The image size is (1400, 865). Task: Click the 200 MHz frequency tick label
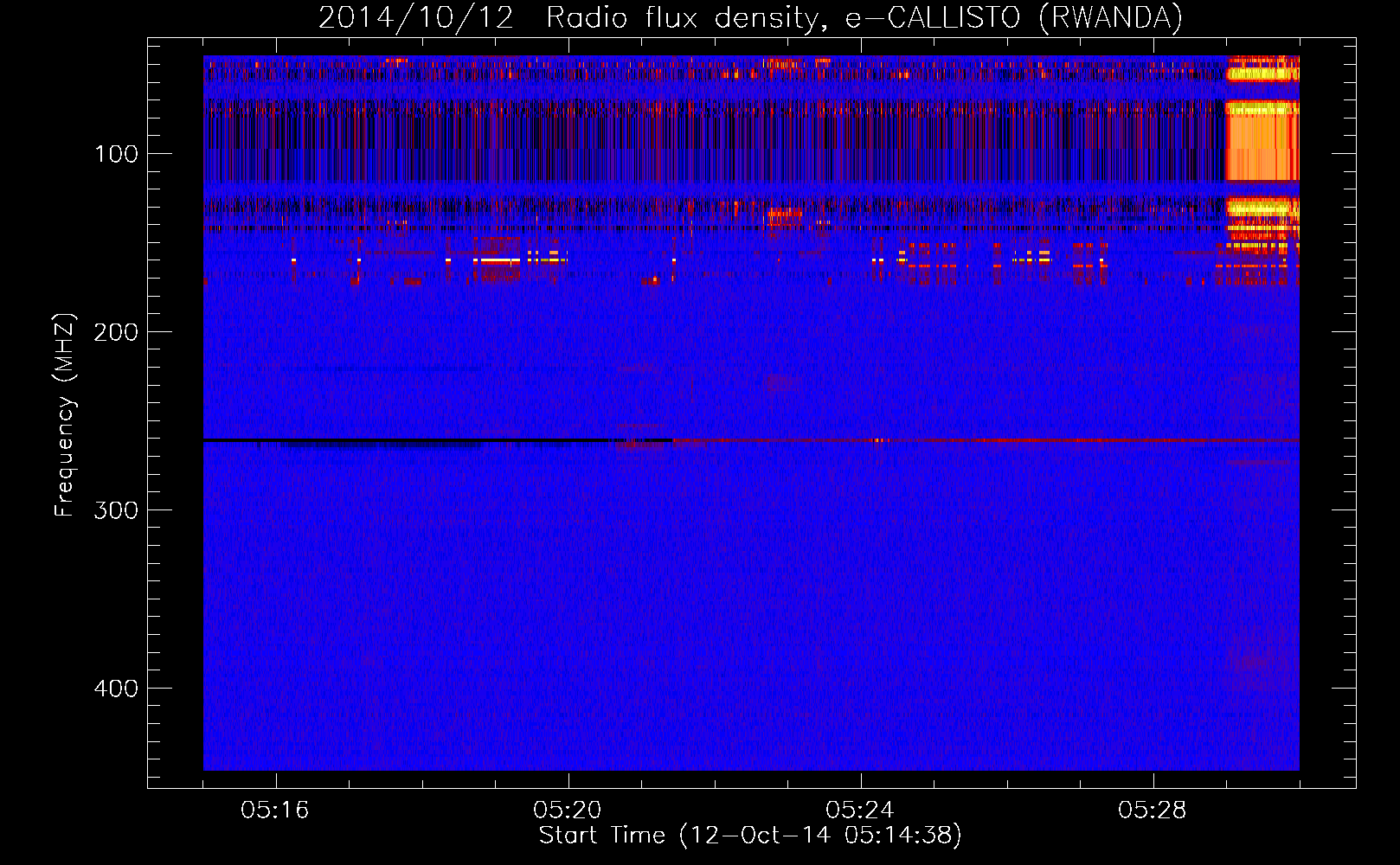click(116, 332)
